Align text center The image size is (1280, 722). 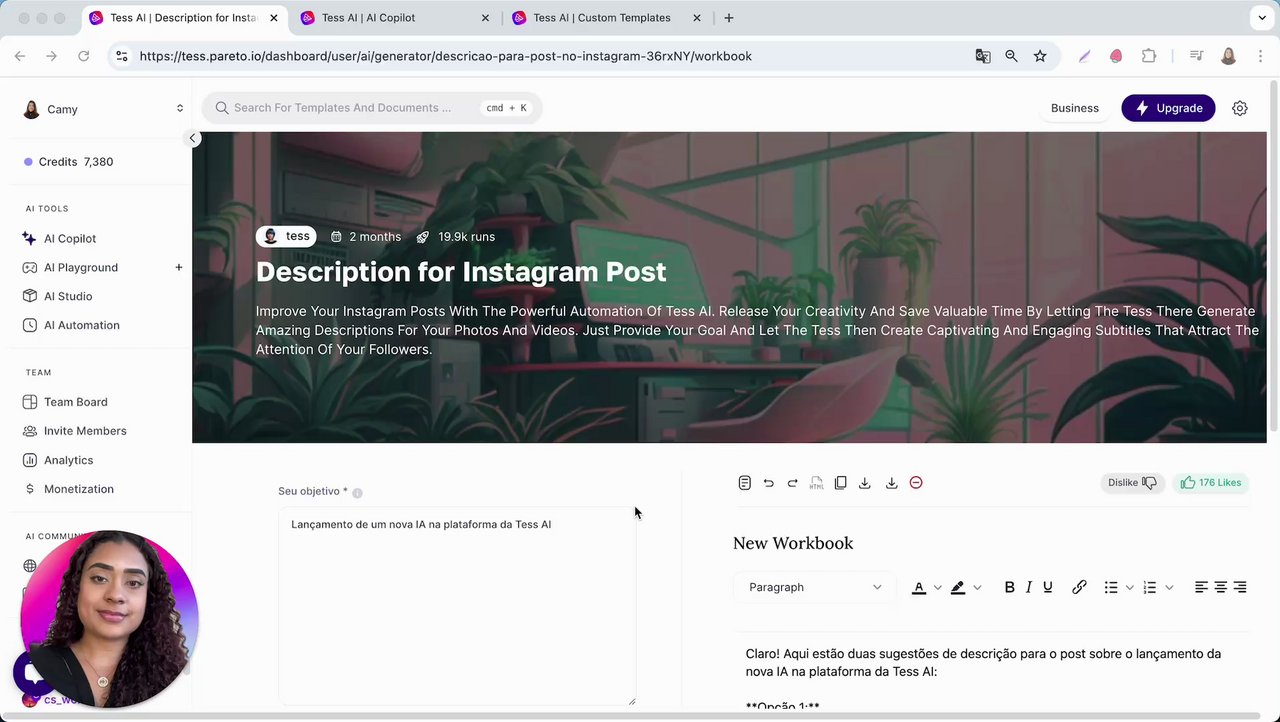(1220, 587)
